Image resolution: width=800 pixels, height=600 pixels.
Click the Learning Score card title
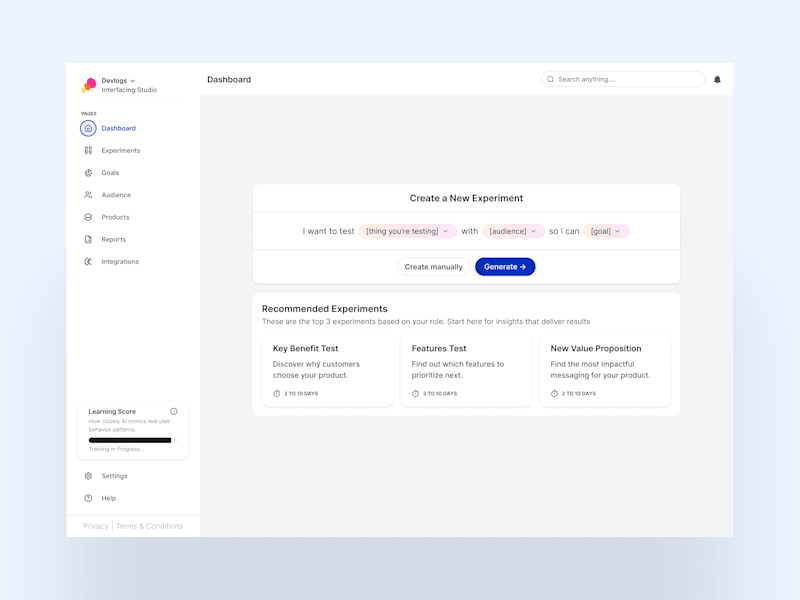pos(112,411)
